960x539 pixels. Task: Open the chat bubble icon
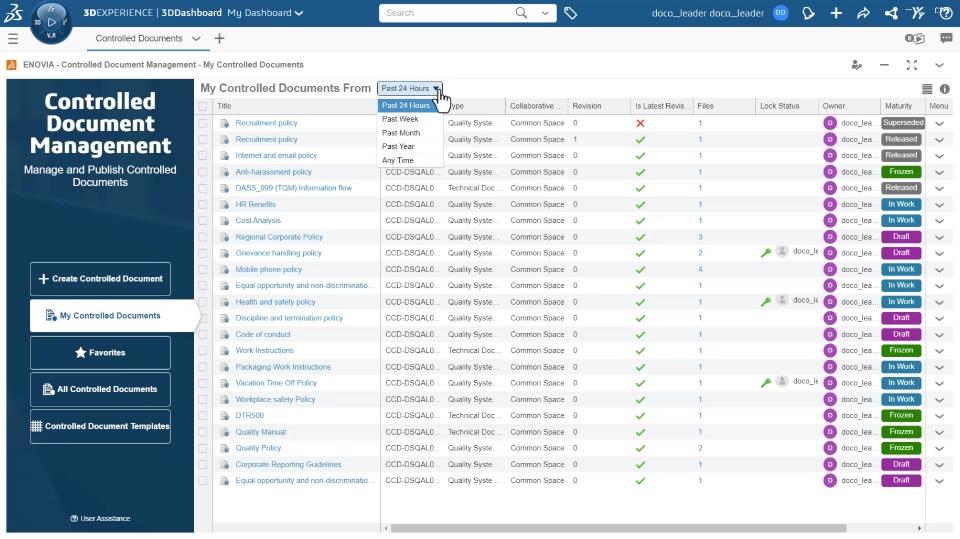click(x=946, y=39)
